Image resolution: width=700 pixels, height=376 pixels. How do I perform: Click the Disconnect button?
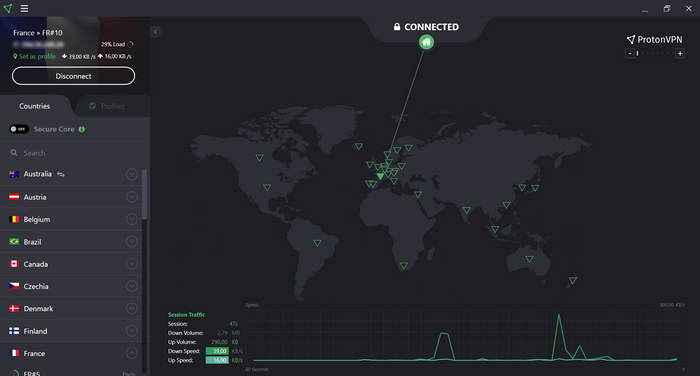click(73, 76)
